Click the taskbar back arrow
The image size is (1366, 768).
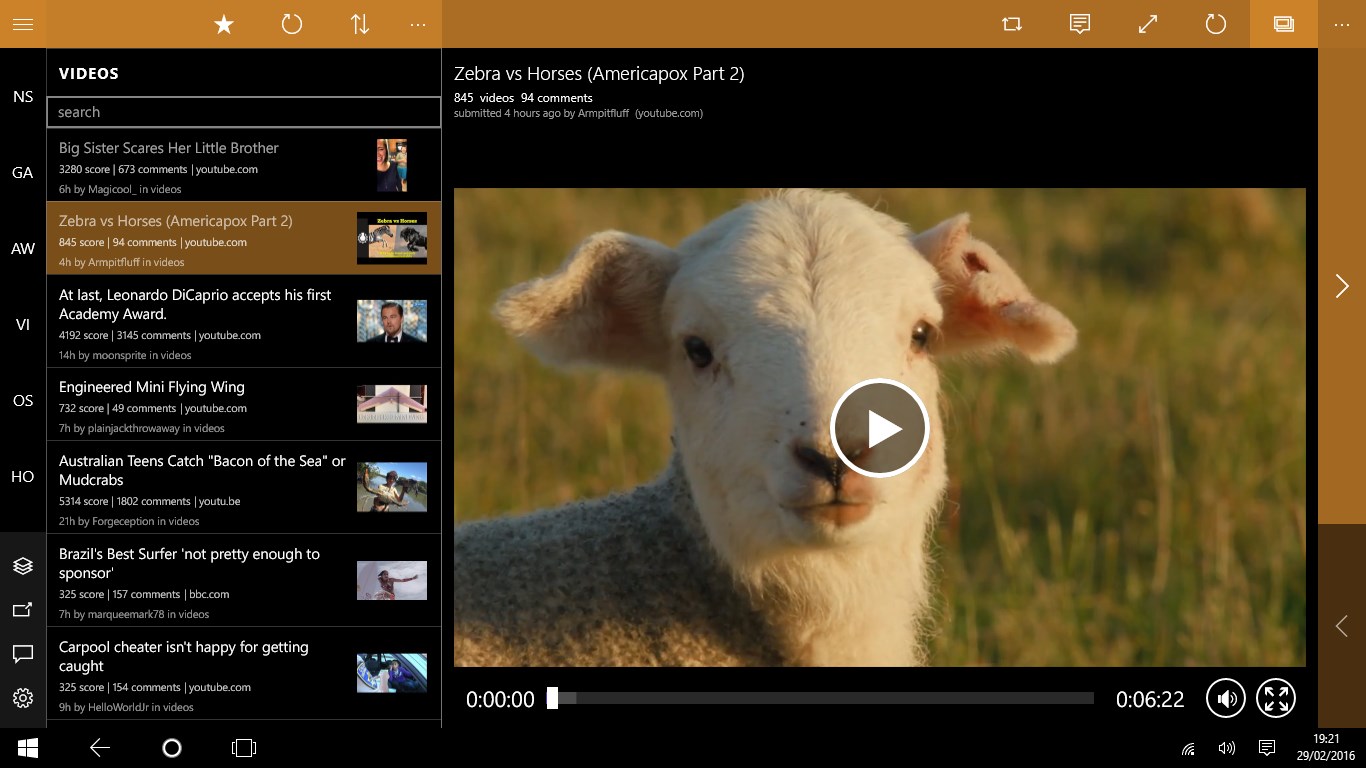coord(100,748)
